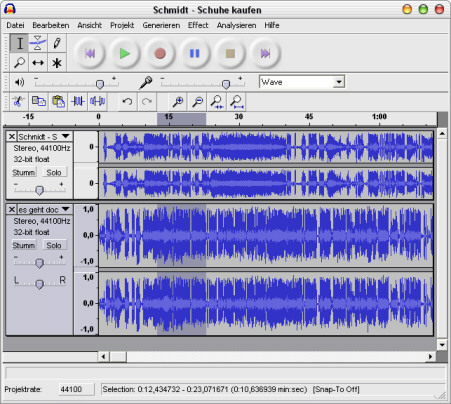Click the Projektrate field showing 44100

tap(76, 389)
